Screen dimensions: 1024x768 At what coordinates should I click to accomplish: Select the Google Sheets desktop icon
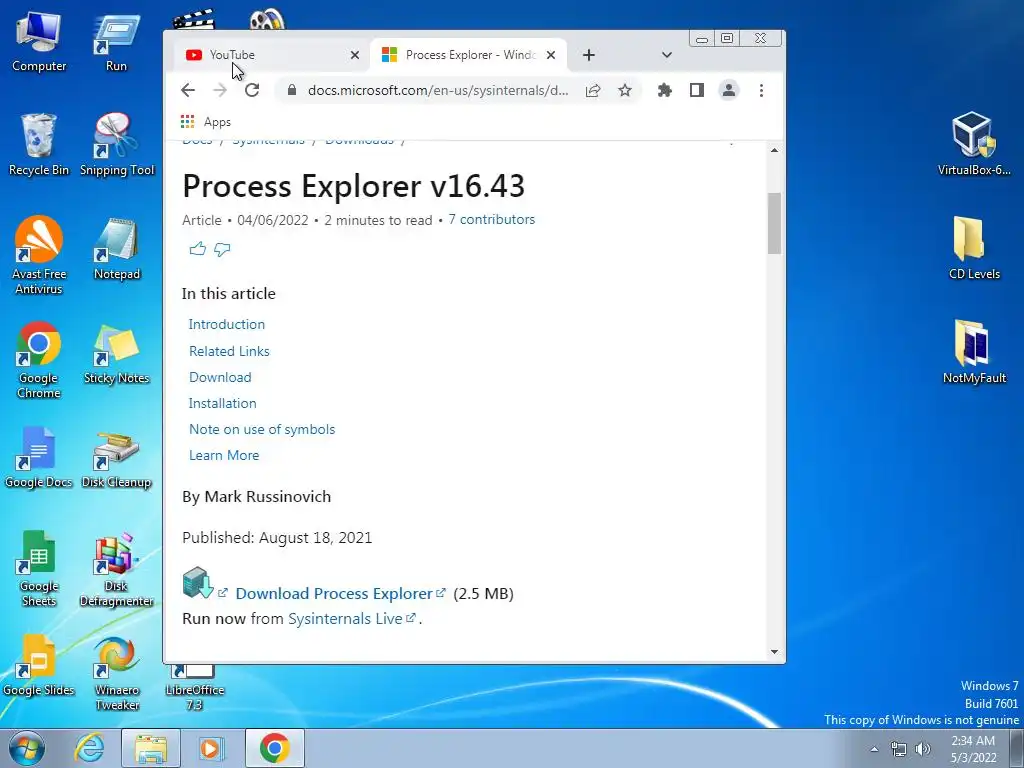pyautogui.click(x=39, y=568)
